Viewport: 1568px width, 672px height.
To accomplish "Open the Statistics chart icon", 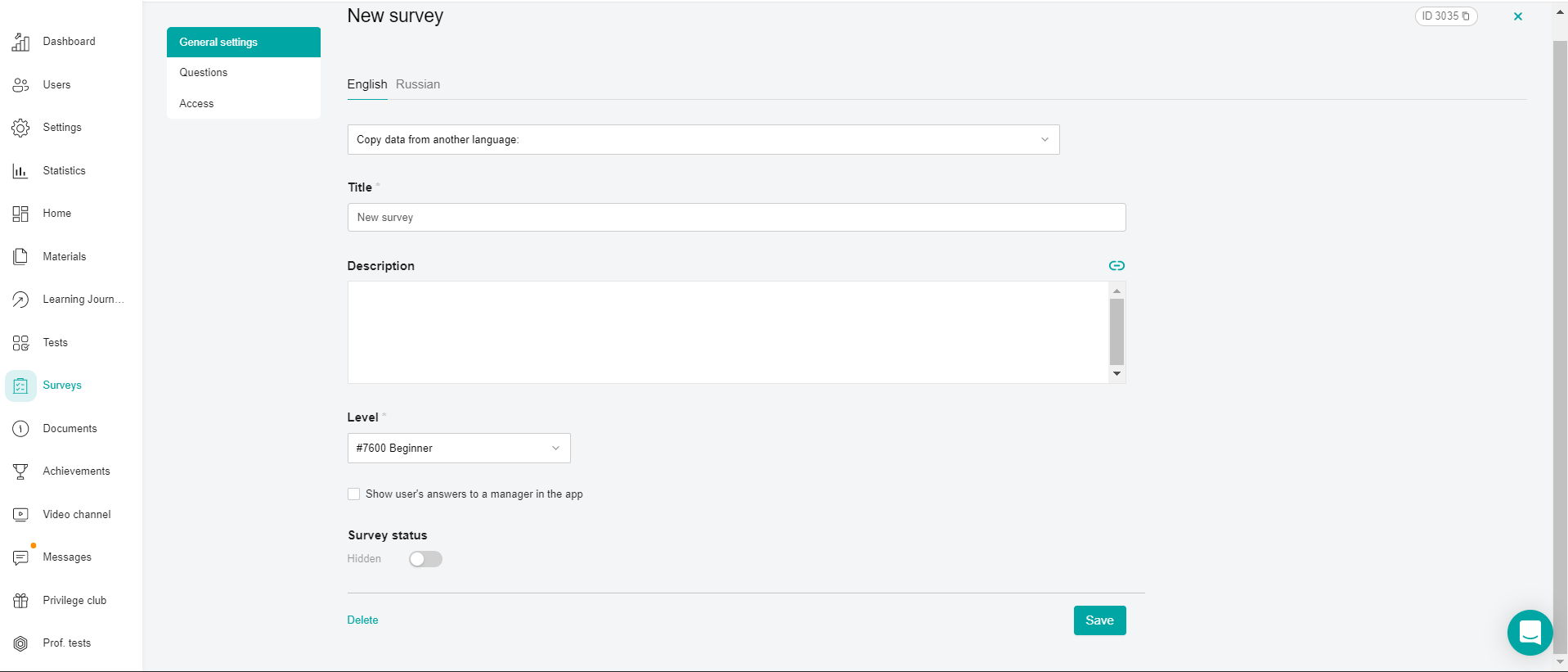I will (20, 171).
